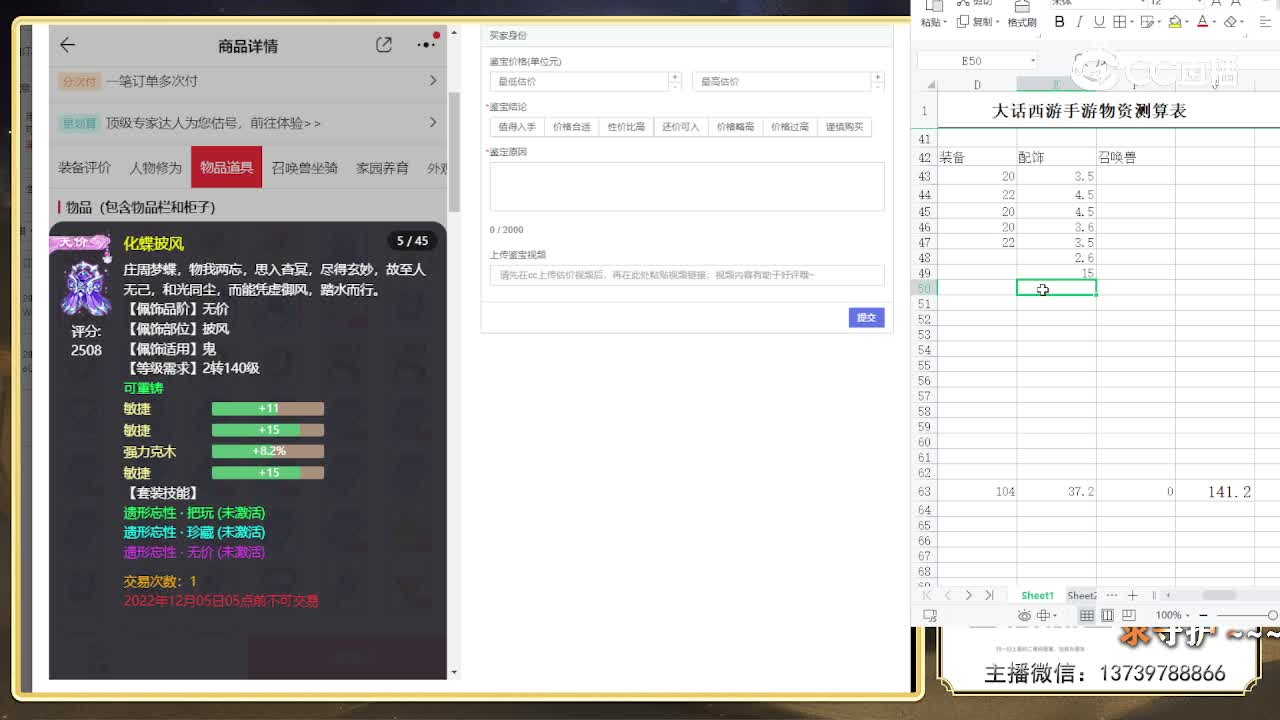Select column D header in spreadsheet
The width and height of the screenshot is (1280, 720).
click(x=976, y=85)
